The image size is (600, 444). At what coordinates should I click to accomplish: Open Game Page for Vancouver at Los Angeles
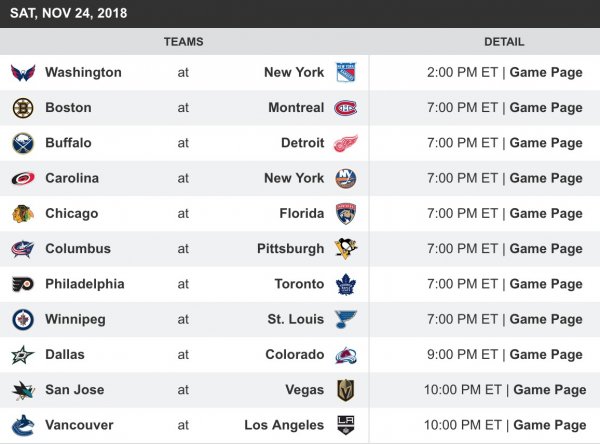(x=549, y=425)
